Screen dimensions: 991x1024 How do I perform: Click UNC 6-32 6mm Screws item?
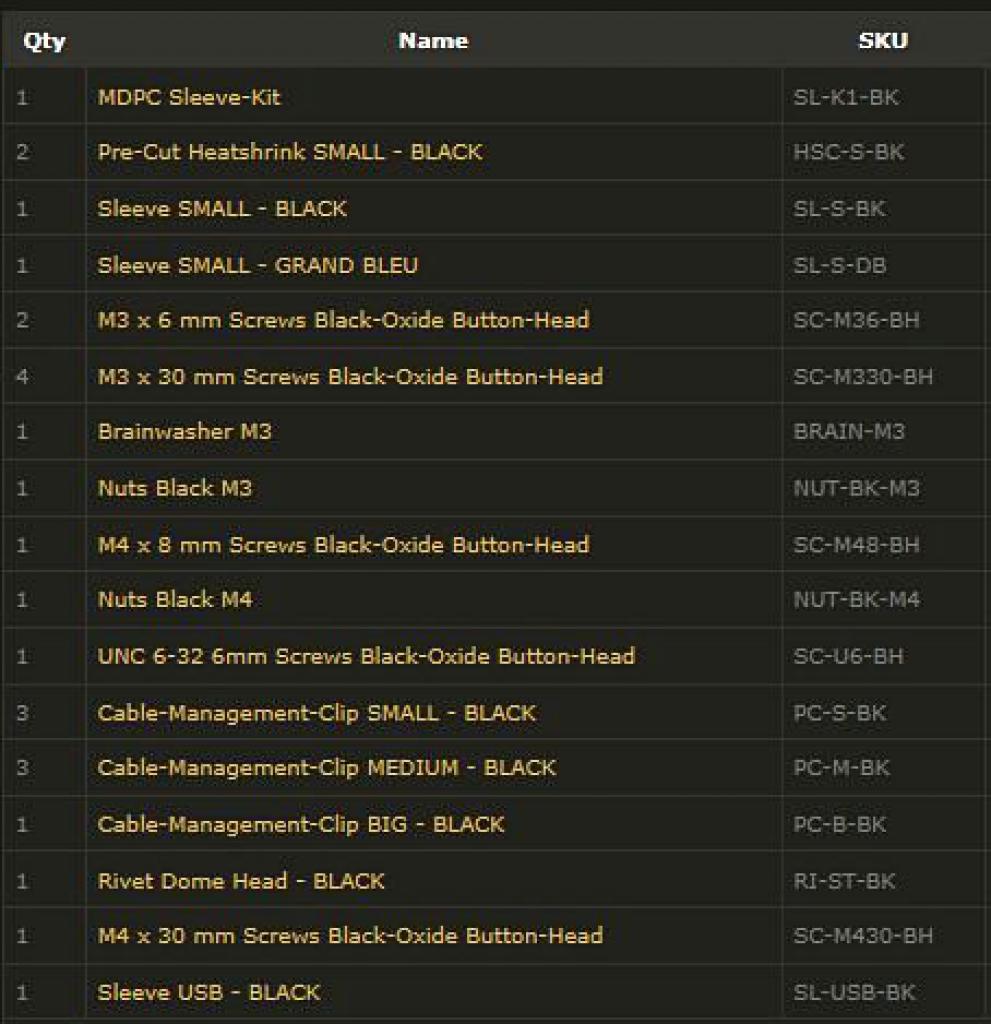tap(366, 656)
